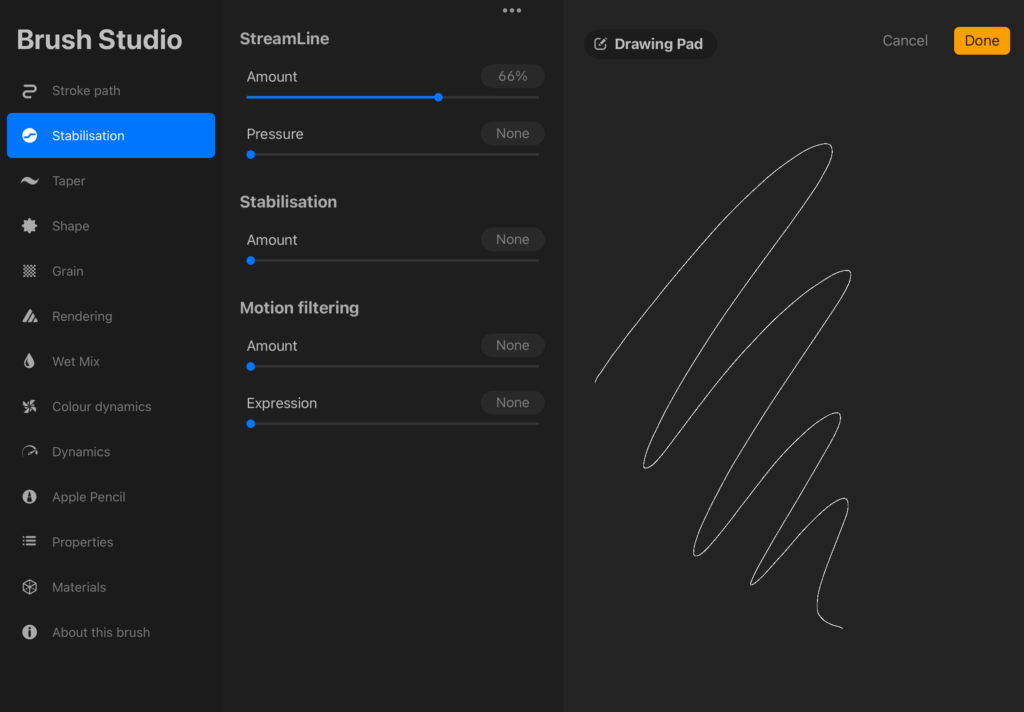Image resolution: width=1024 pixels, height=712 pixels.
Task: Edit the Stabilisation Amount None value
Action: (x=513, y=240)
